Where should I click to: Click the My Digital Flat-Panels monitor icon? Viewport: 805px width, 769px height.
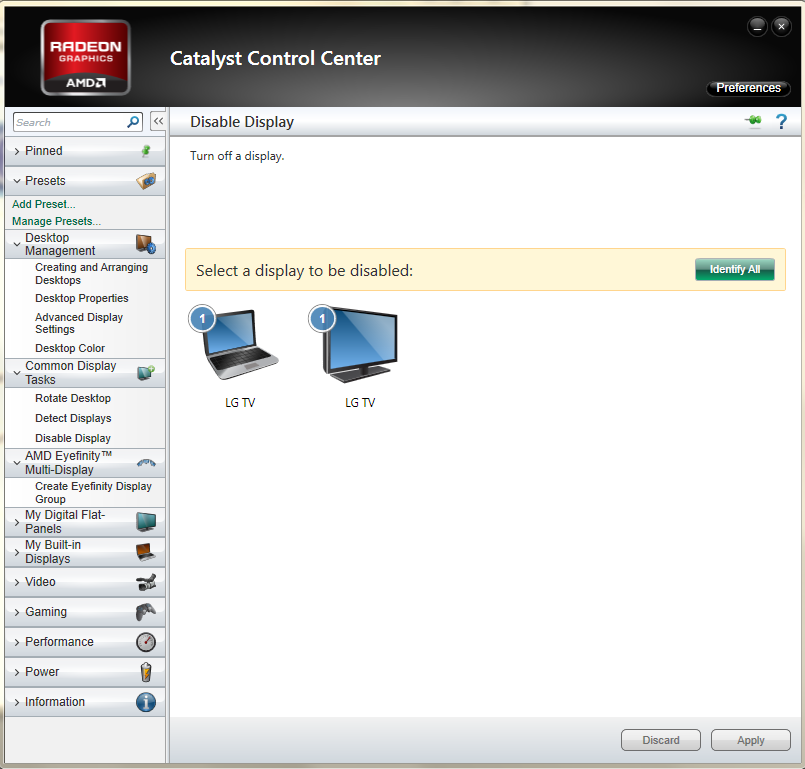146,522
